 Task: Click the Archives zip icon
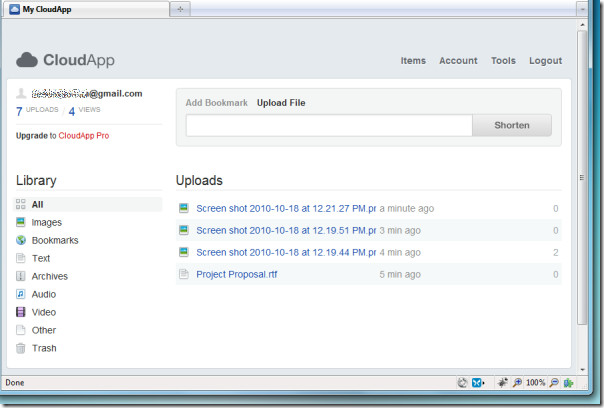coord(21,276)
